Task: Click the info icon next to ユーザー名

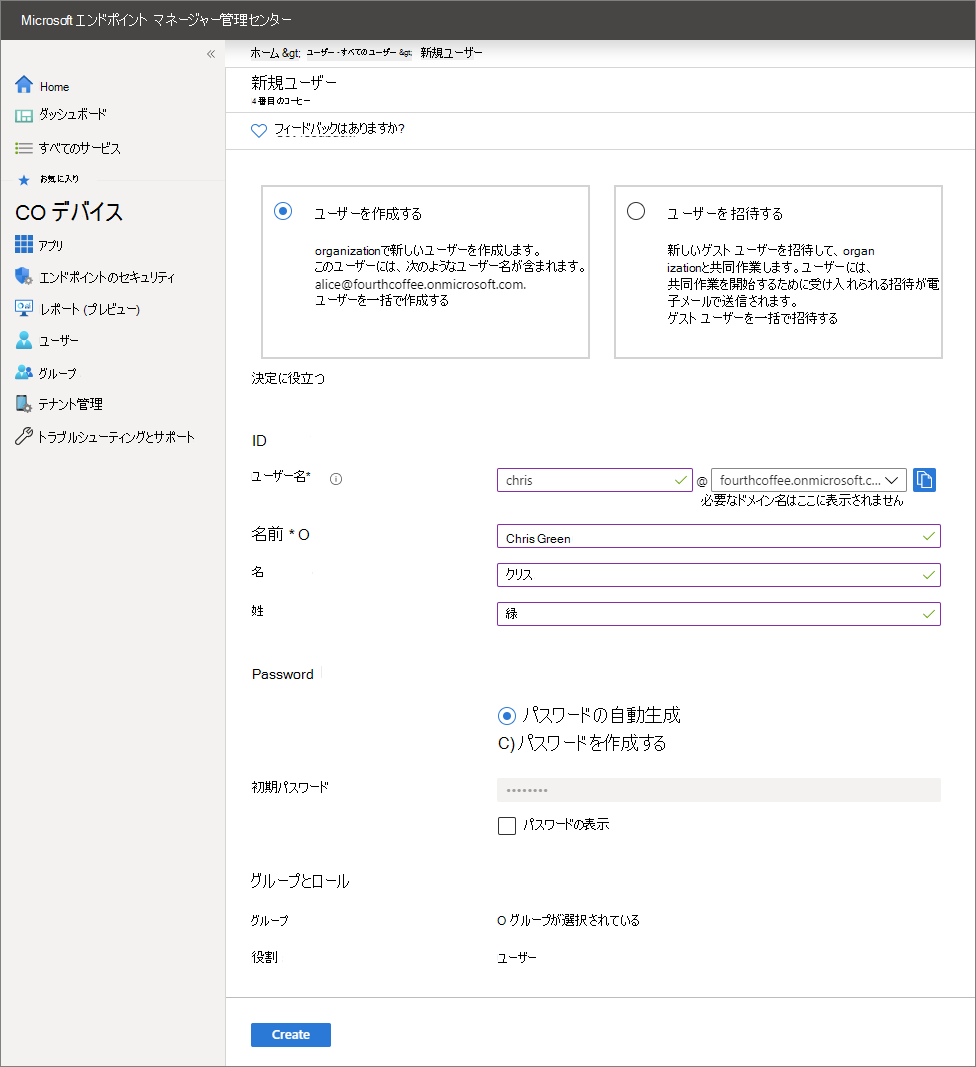Action: tap(336, 479)
